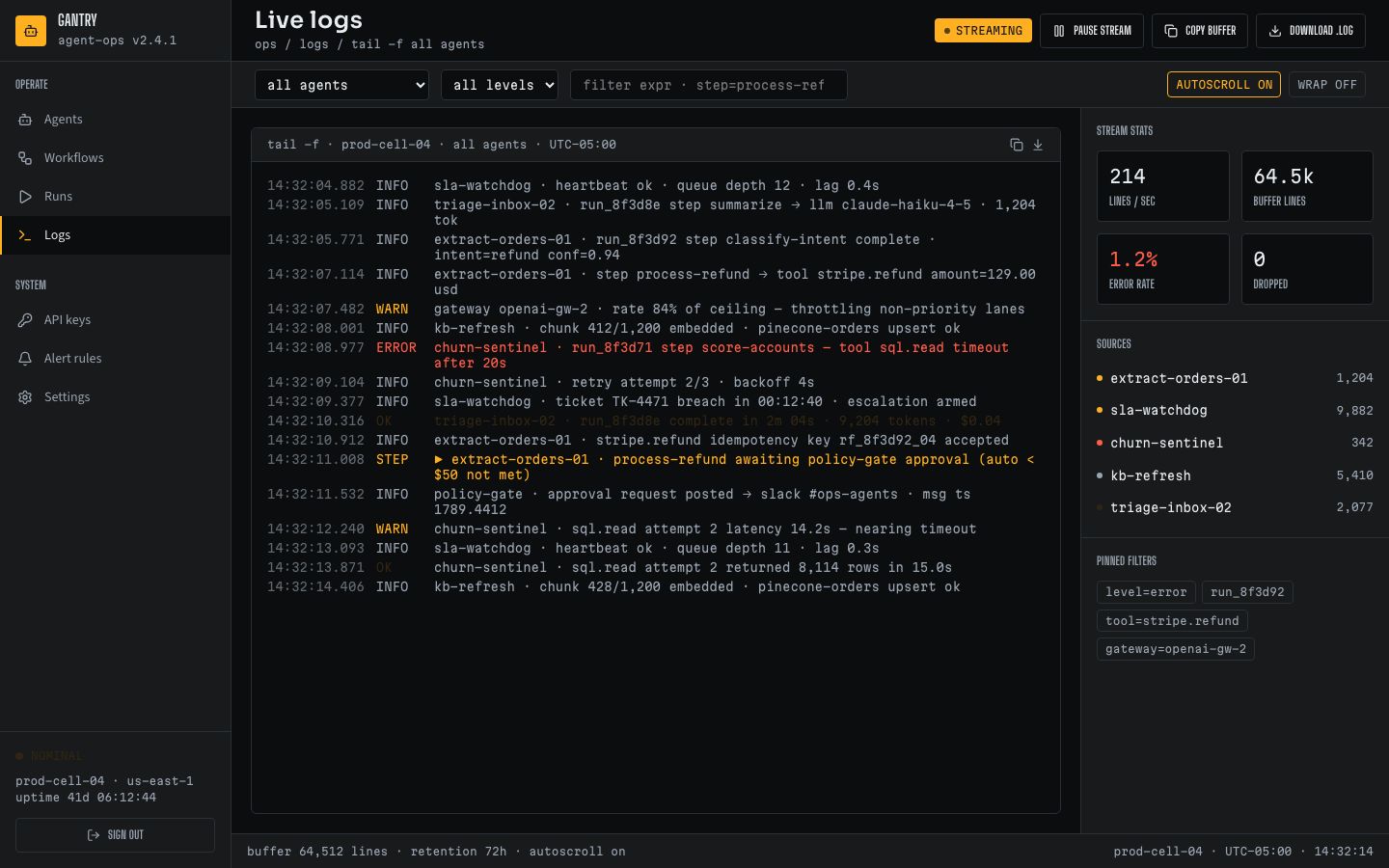Open Runs via its play icon
This screenshot has height=868, width=1389.
coord(25,197)
